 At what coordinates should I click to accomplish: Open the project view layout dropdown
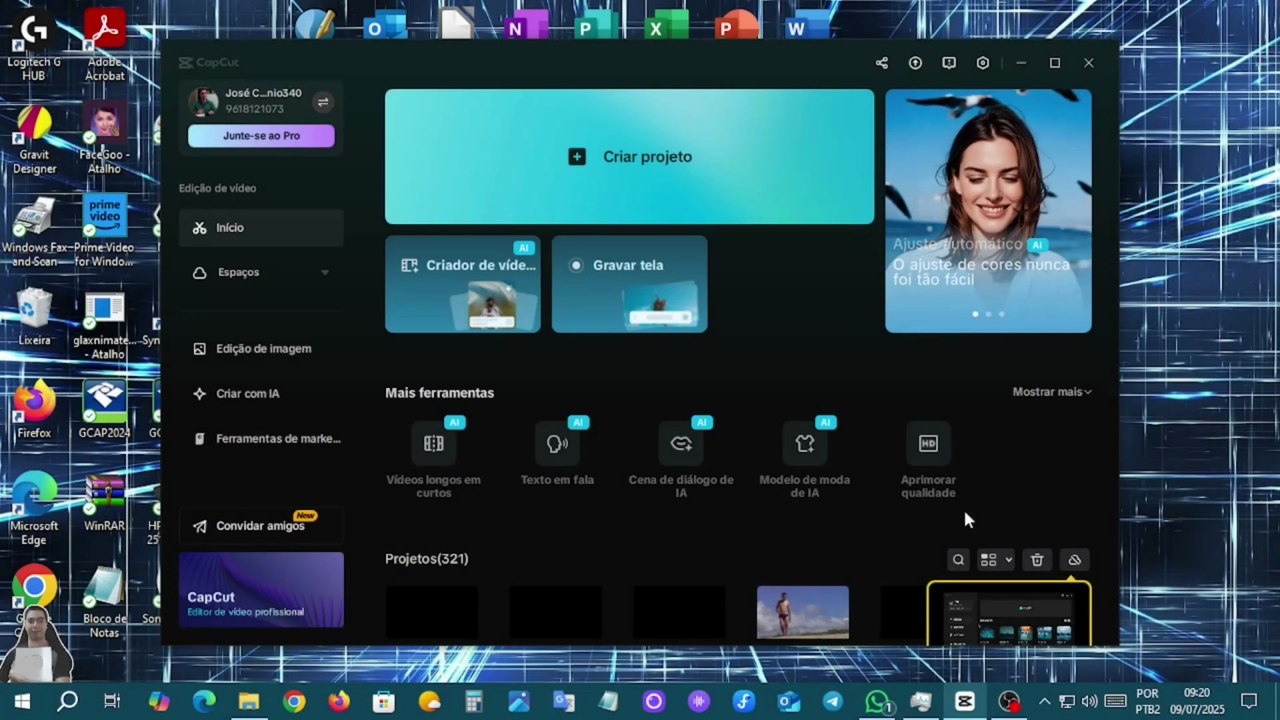pos(996,560)
